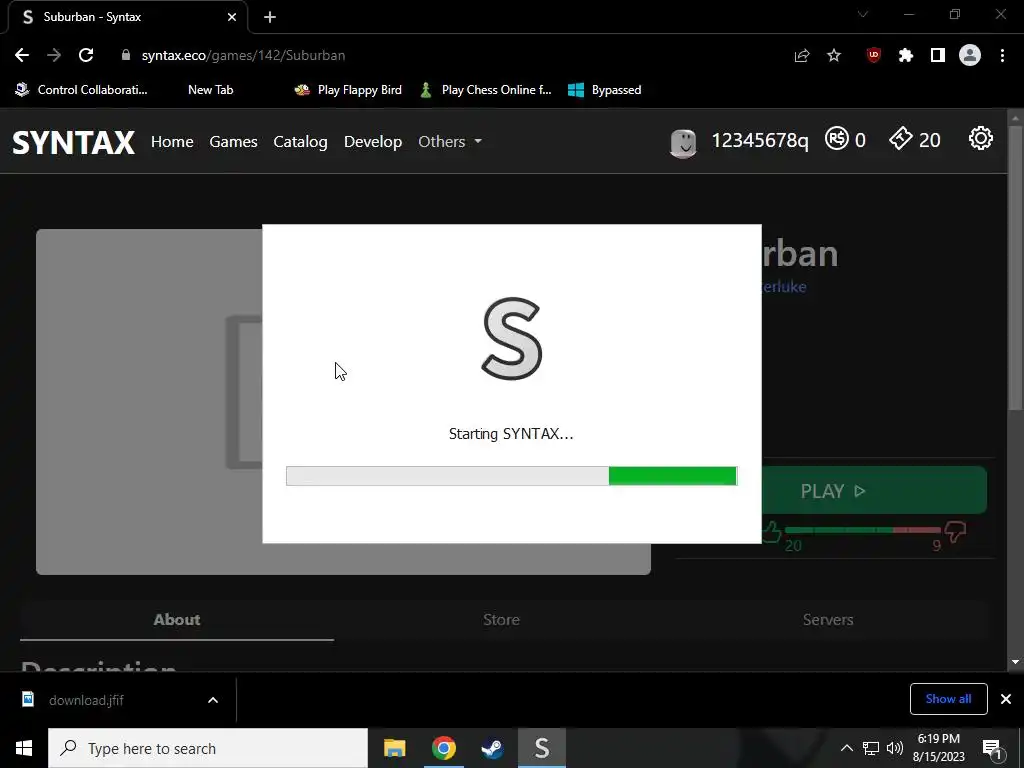The width and height of the screenshot is (1024, 768).
Task: Open the Windows Start menu
Action: point(24,748)
